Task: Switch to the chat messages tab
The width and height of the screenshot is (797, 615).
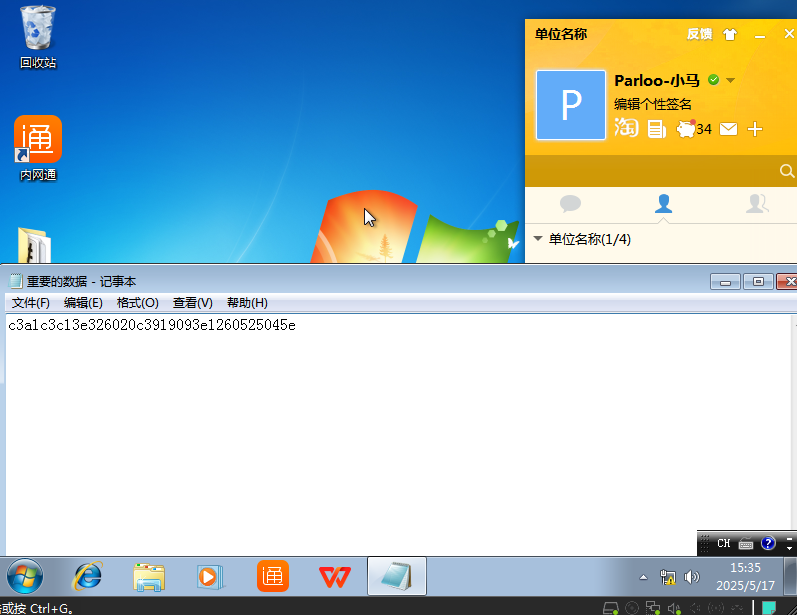Action: coord(570,204)
